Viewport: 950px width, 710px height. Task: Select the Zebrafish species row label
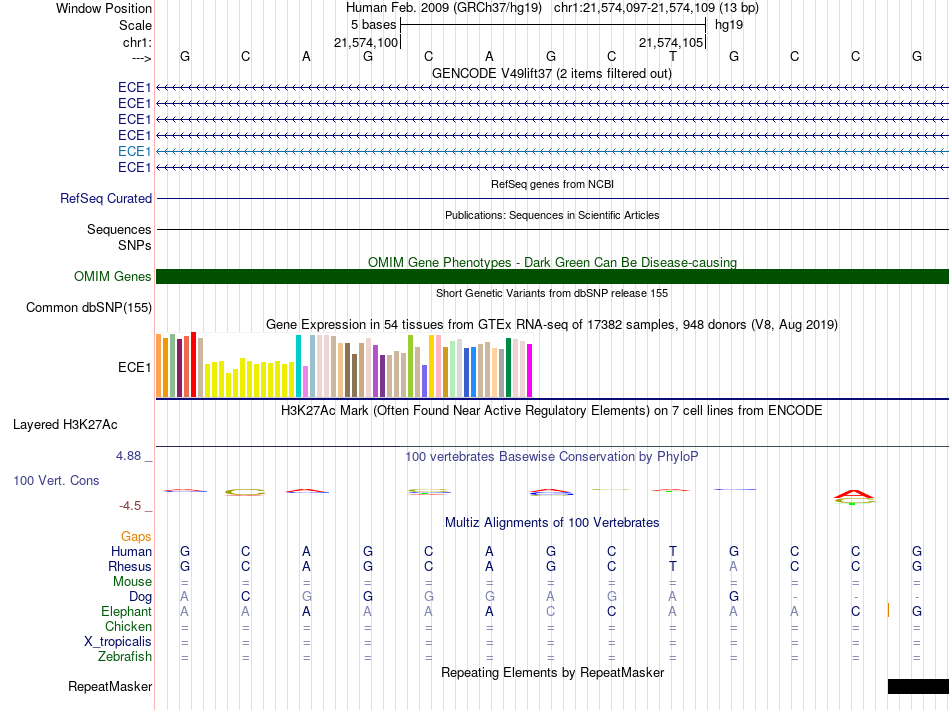tap(125, 656)
